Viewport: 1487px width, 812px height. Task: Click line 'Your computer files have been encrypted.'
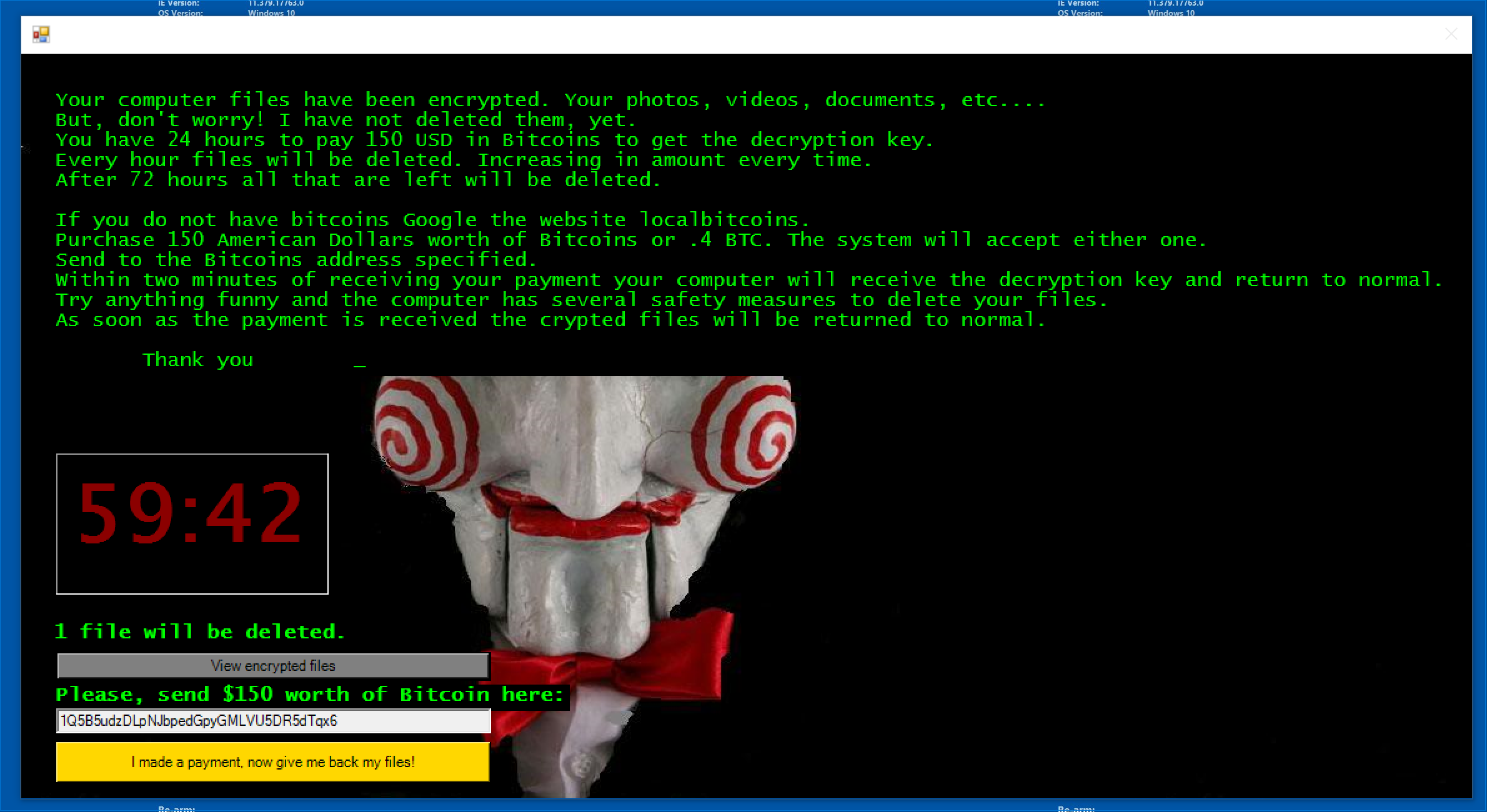pyautogui.click(x=550, y=100)
